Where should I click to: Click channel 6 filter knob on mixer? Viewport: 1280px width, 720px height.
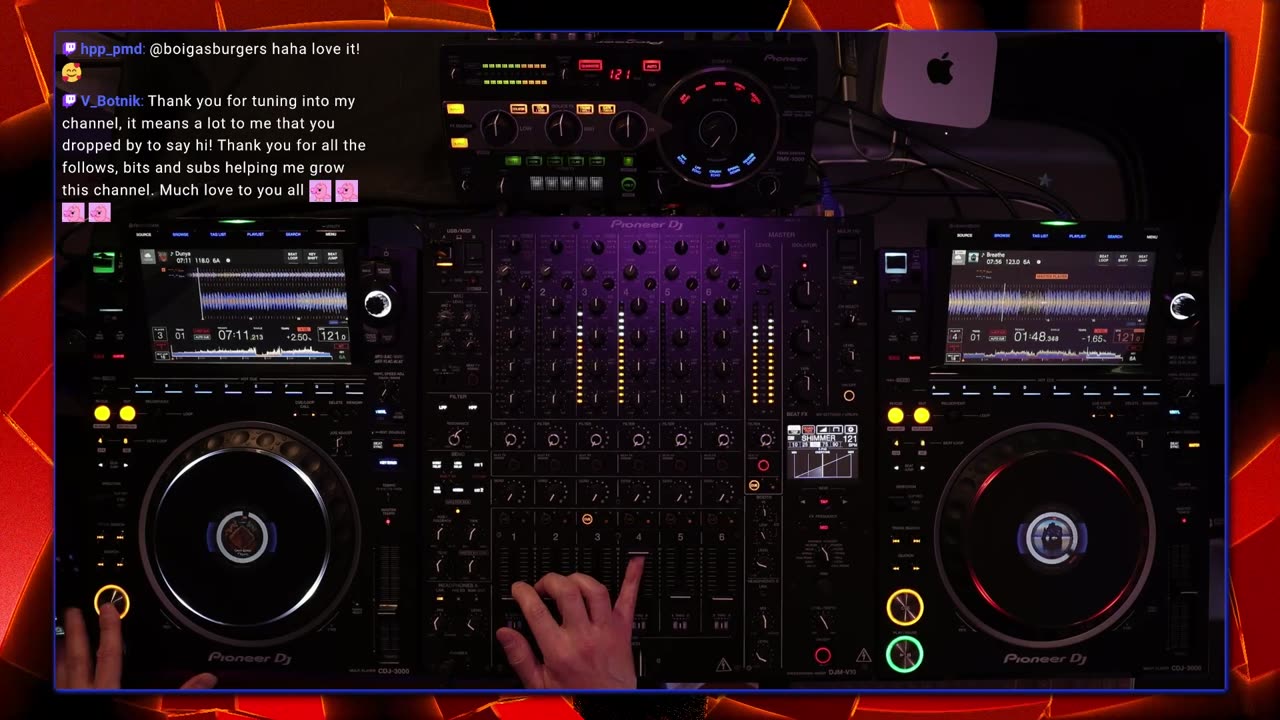click(724, 439)
